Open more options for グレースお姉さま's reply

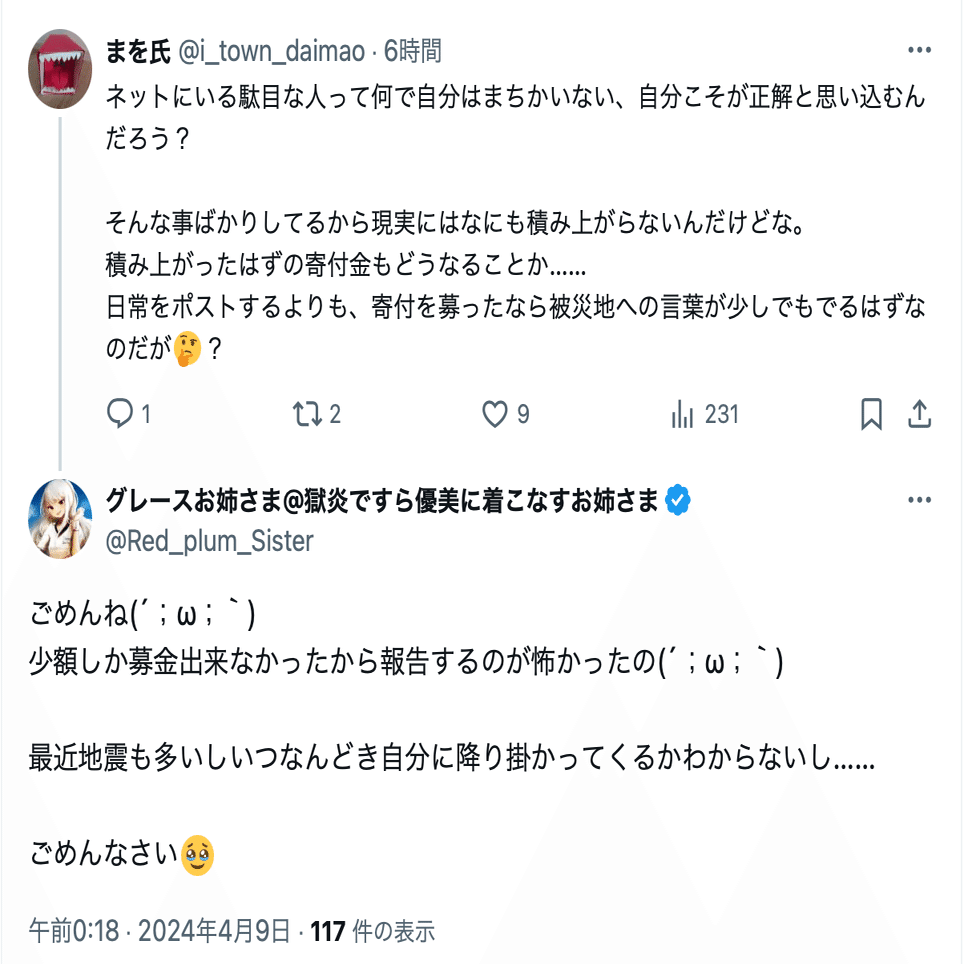[919, 501]
